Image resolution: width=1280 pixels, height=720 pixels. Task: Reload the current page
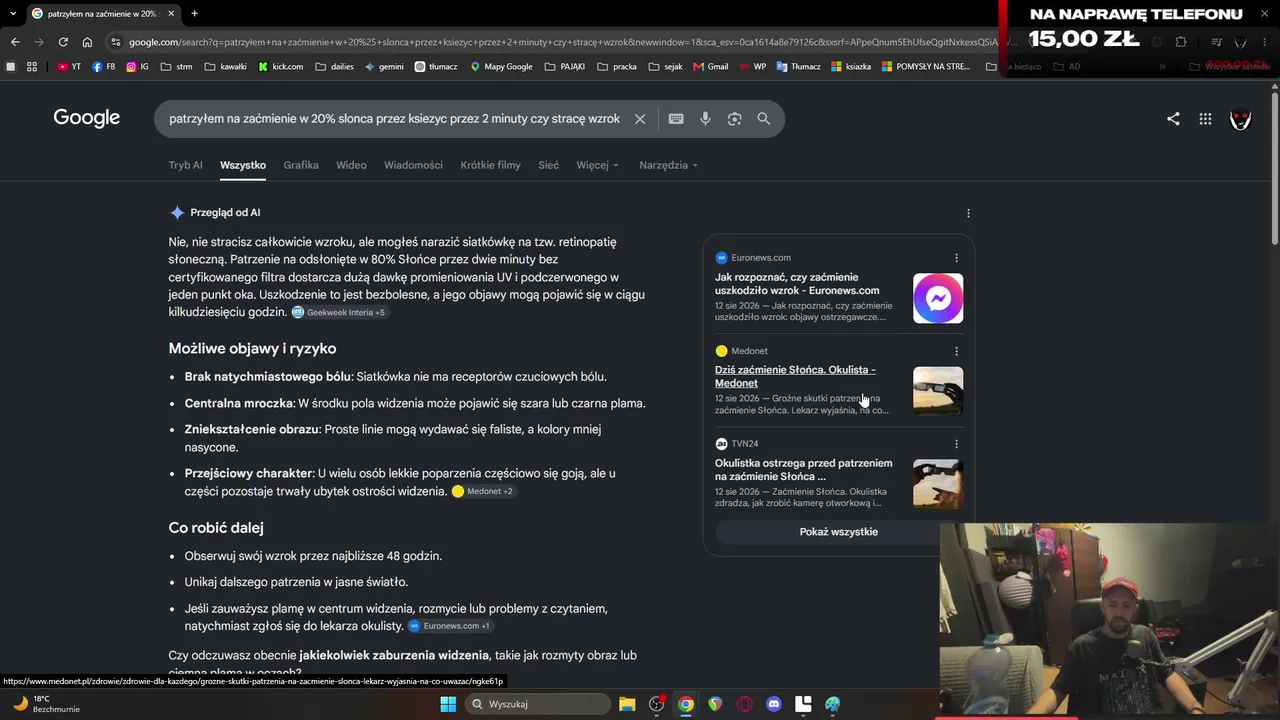point(63,42)
